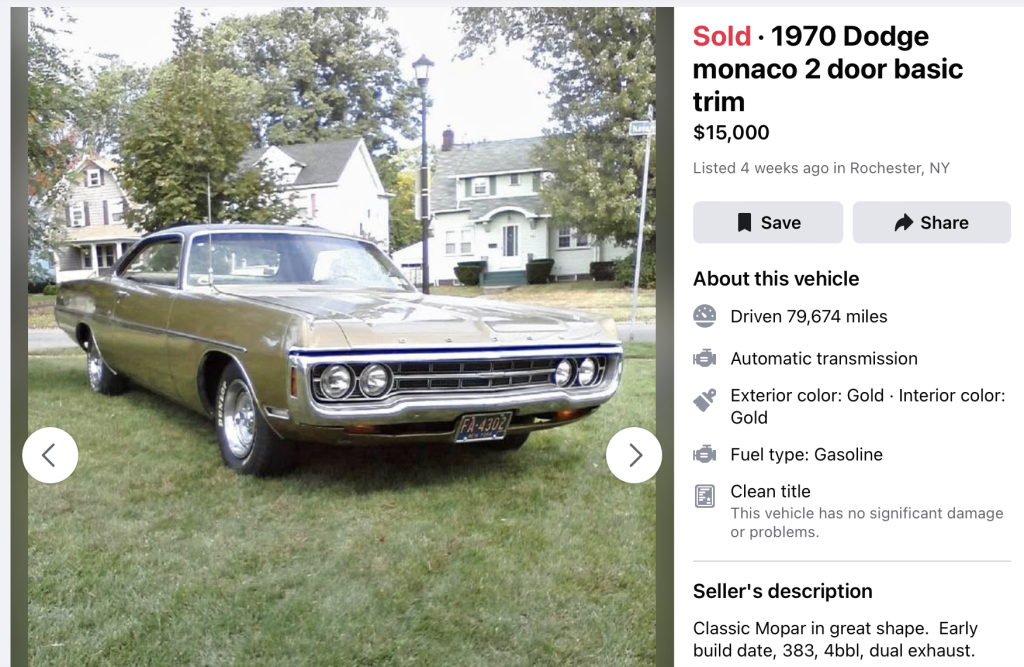The image size is (1024, 667).
Task: Click the previous photo arrow button
Action: [50, 455]
